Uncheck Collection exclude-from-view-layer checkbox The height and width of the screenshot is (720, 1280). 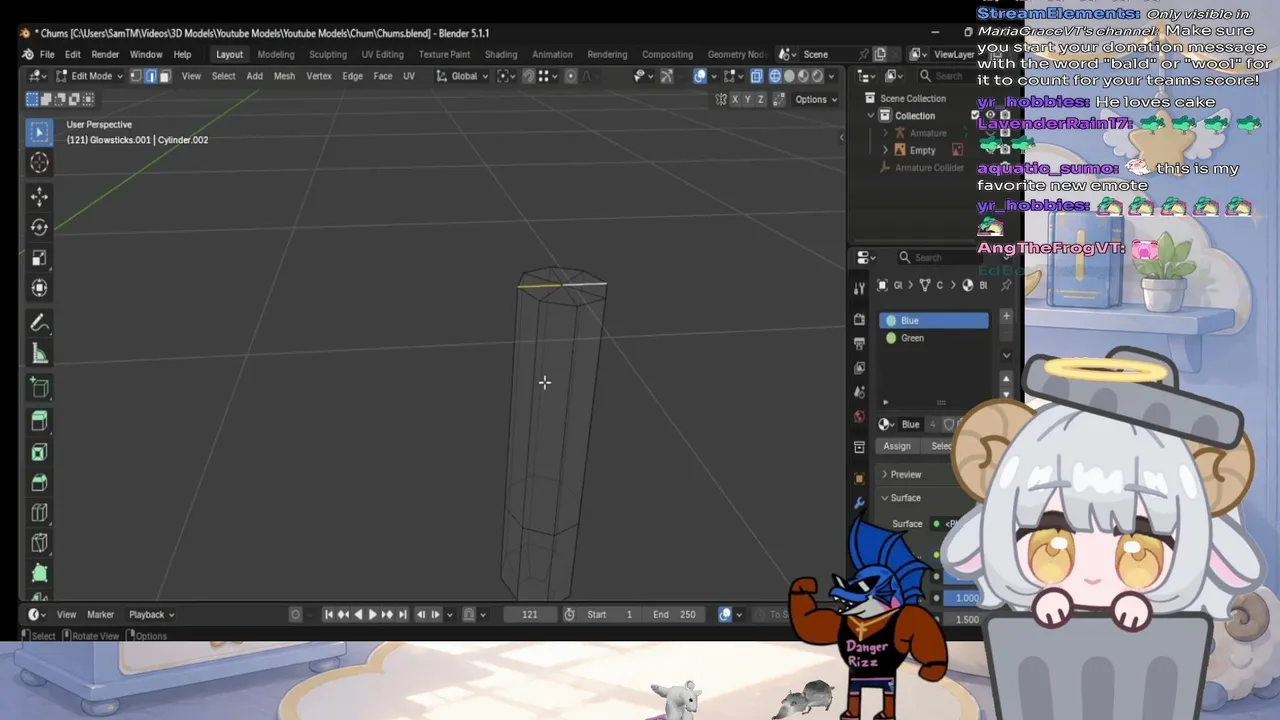[976, 115]
